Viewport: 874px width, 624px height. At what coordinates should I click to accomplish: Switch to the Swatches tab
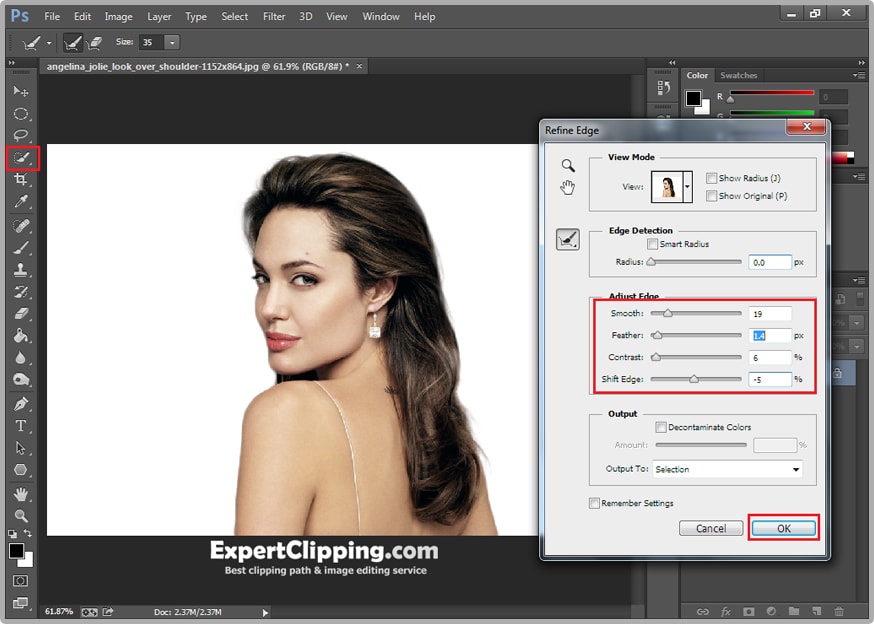pos(738,75)
